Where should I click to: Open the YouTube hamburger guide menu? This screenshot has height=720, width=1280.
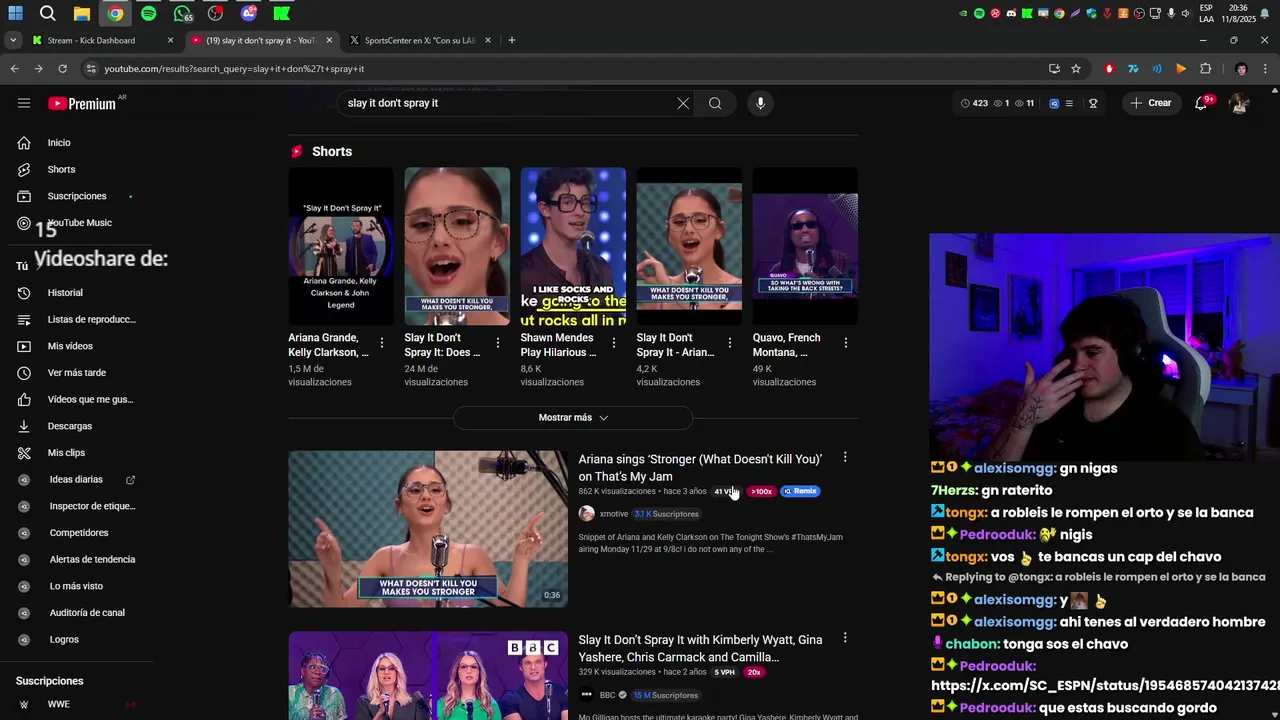coord(24,103)
